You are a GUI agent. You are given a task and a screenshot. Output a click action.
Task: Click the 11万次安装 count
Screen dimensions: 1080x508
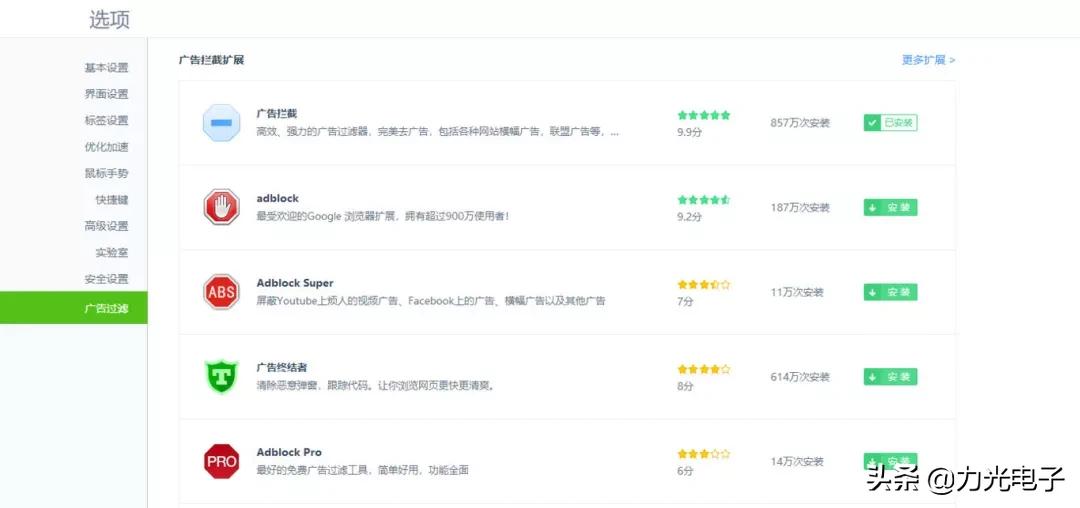point(797,293)
